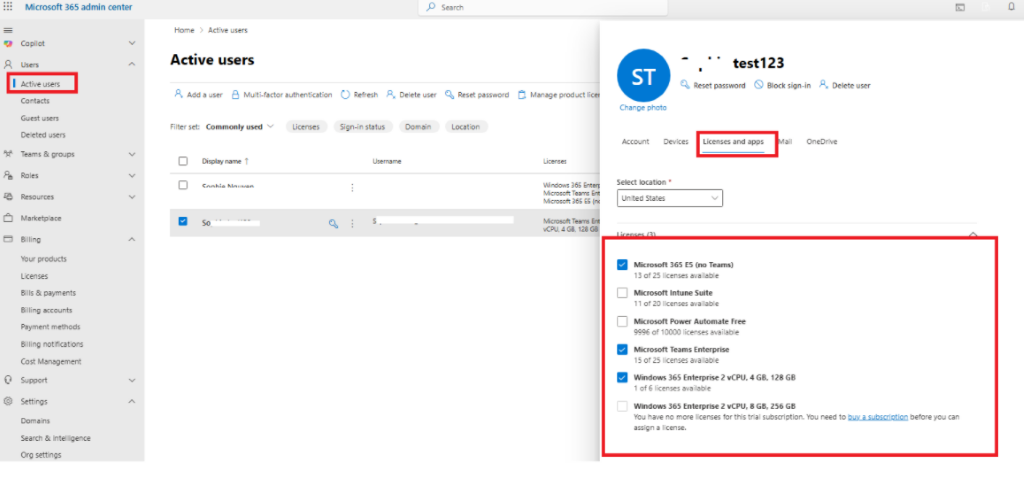The image size is (1024, 487).
Task: Sort by Display name column header
Action: 225,161
